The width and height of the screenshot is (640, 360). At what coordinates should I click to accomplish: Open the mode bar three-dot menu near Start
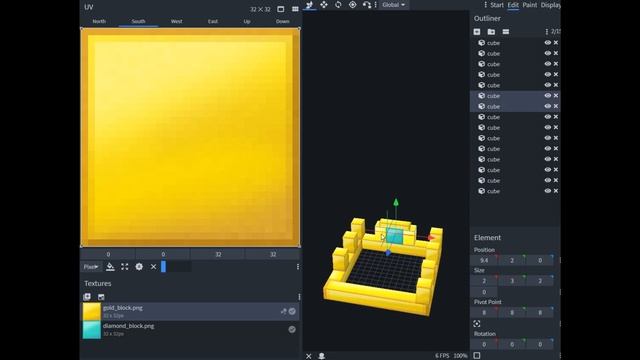click(x=485, y=5)
